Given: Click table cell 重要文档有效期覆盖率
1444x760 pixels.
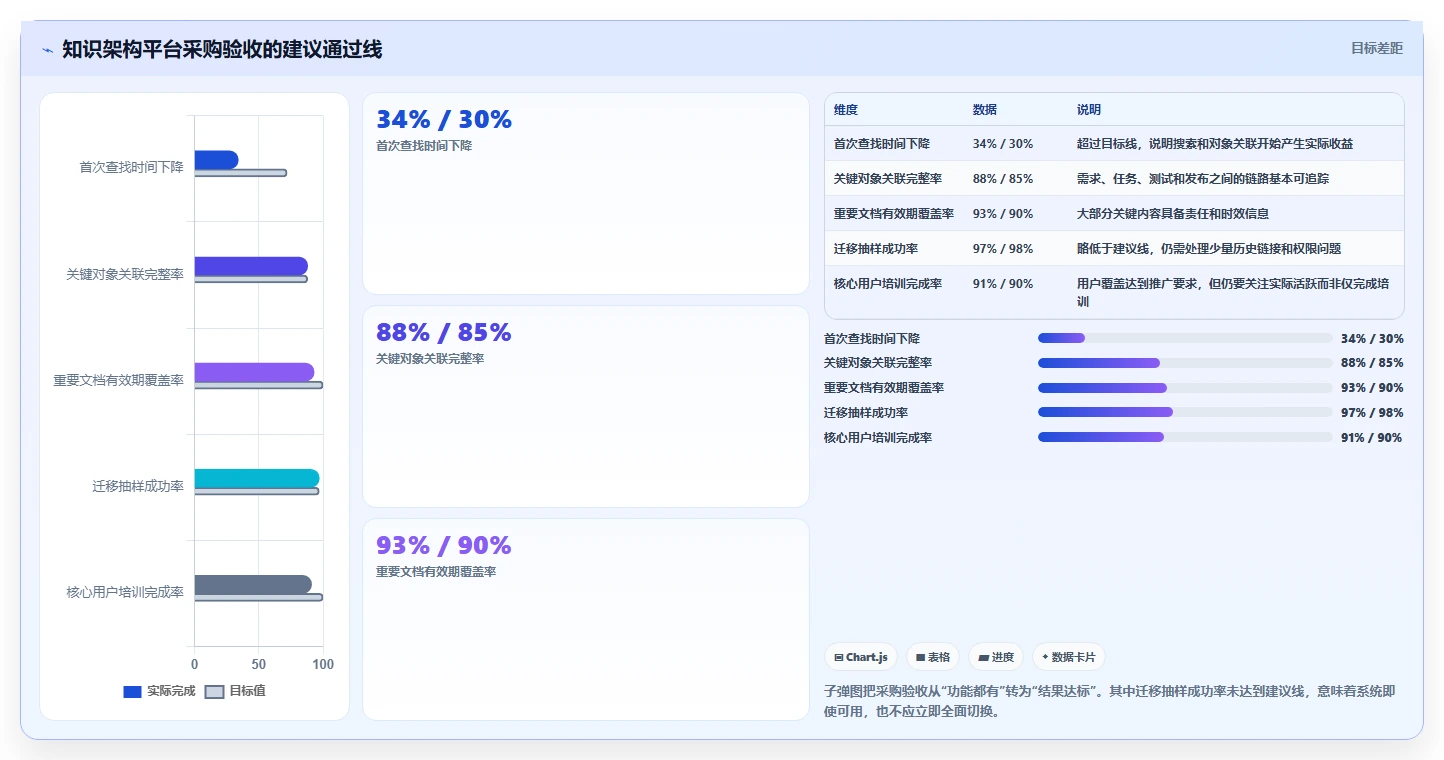Looking at the screenshot, I should pyautogui.click(x=894, y=214).
